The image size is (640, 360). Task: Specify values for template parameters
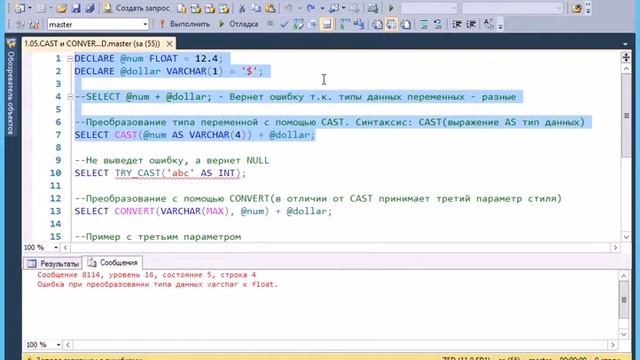(489, 24)
